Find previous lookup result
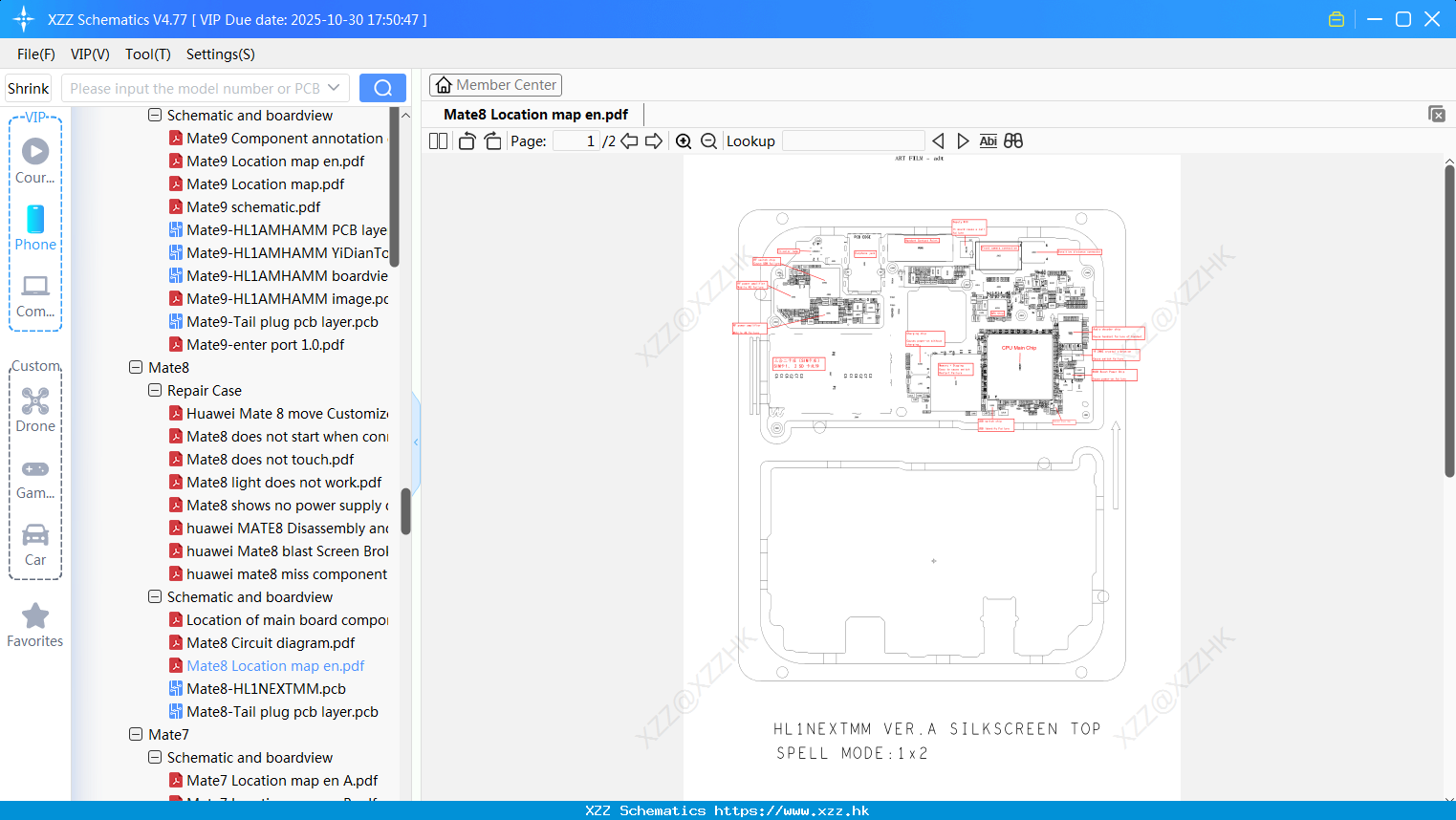Screen dimensions: 1456x820 coord(938,140)
